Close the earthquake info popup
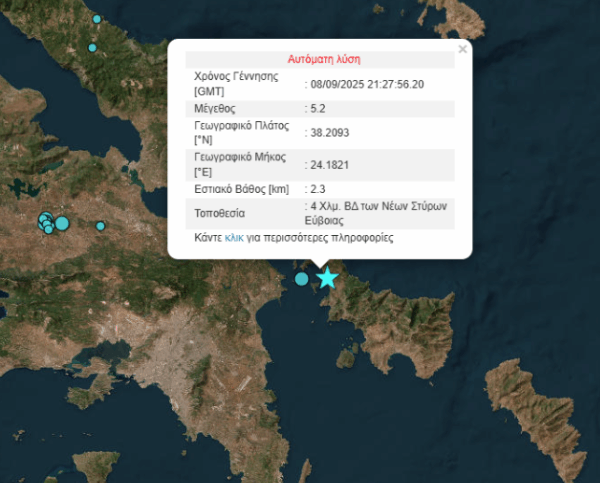The image size is (600, 483). click(x=463, y=49)
